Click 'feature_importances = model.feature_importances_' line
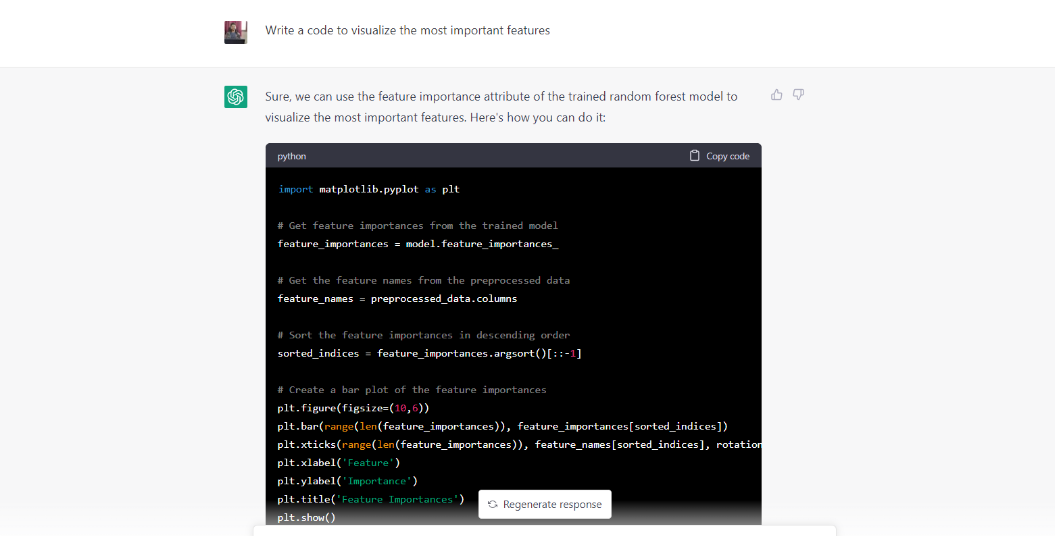Image resolution: width=1055 pixels, height=536 pixels. click(x=418, y=243)
